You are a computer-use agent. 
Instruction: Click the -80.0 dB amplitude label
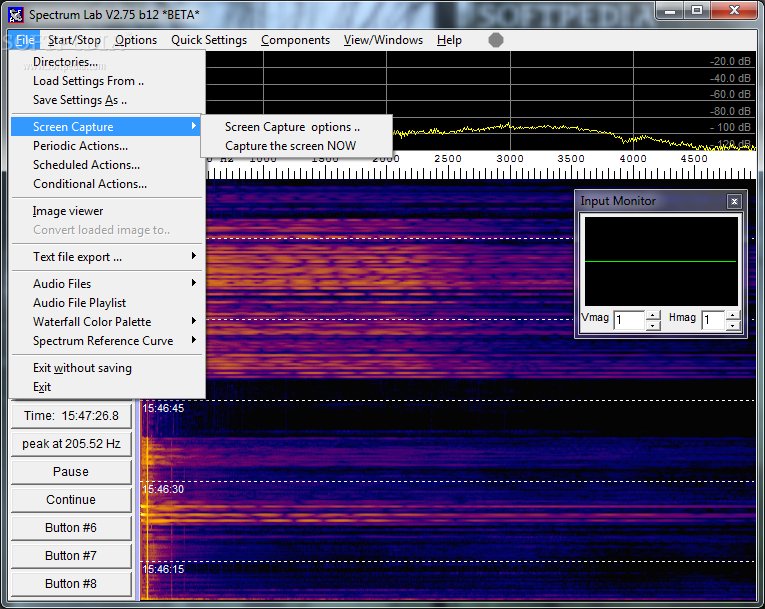730,111
